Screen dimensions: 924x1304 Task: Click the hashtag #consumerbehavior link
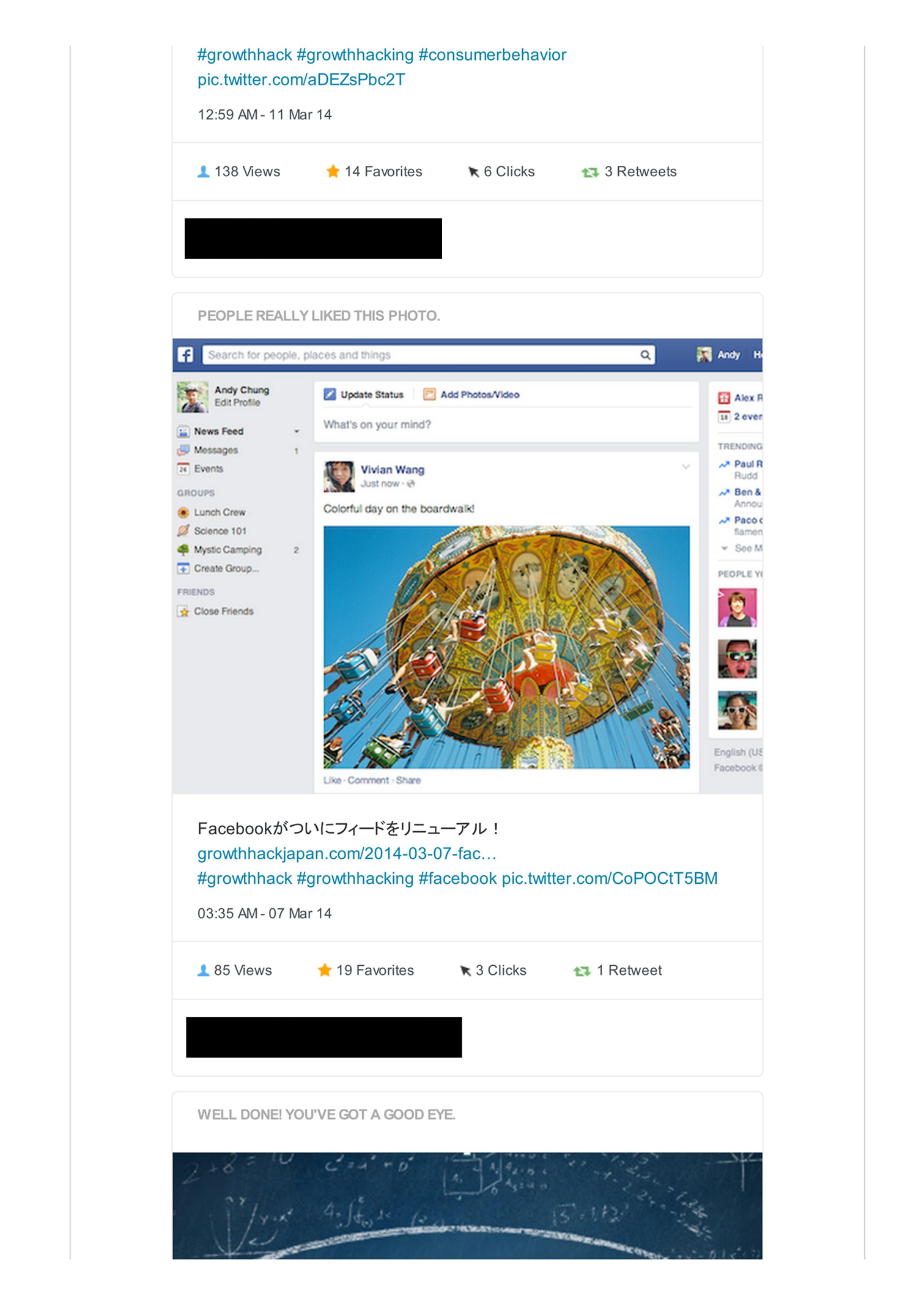(x=492, y=55)
